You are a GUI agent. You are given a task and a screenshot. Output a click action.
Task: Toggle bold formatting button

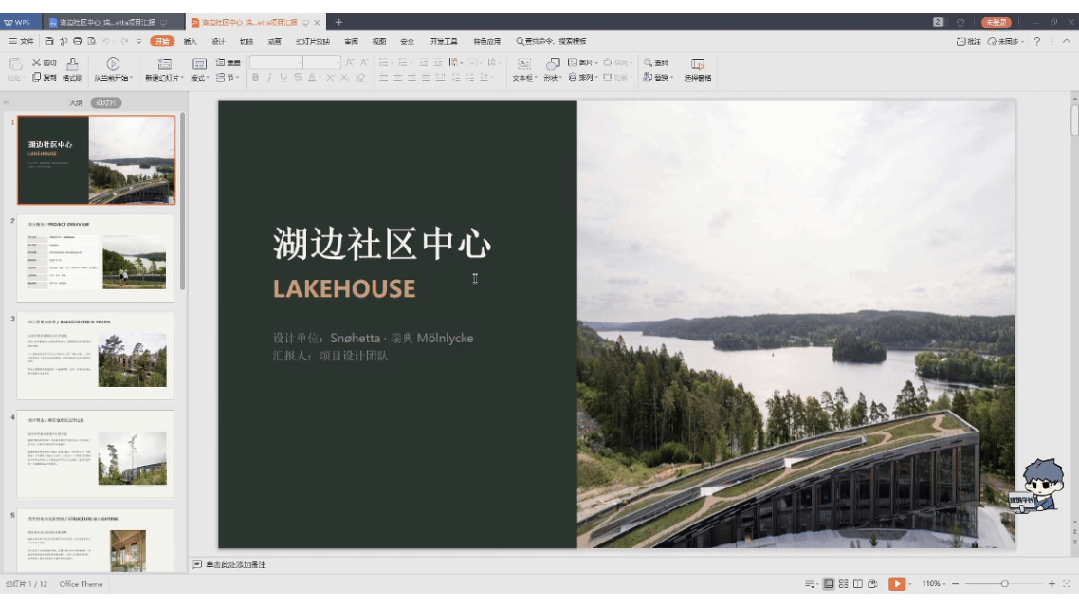coord(255,78)
